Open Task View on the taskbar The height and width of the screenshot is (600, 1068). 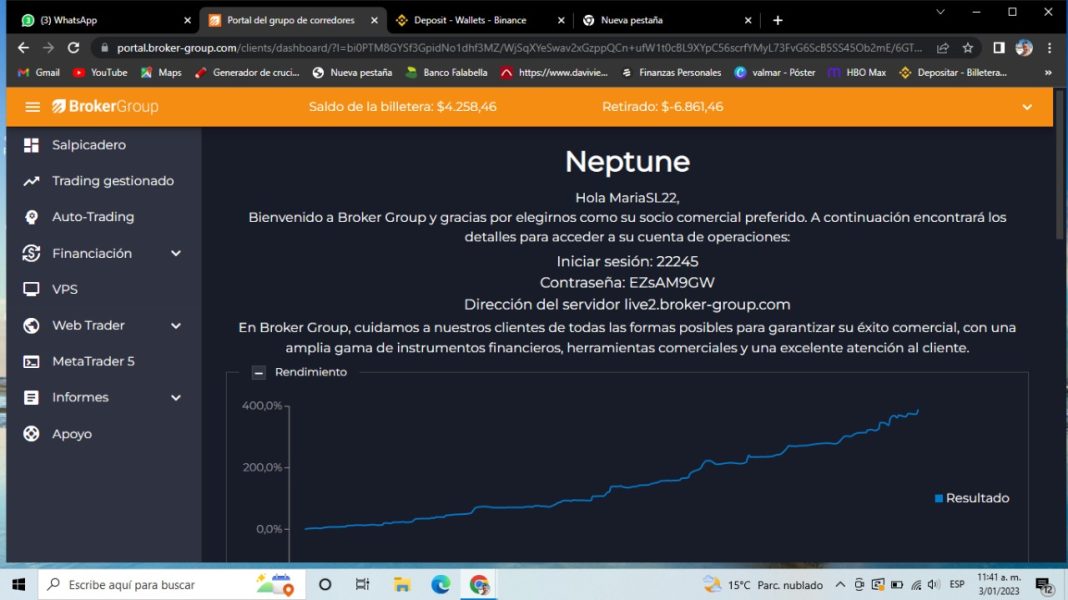(x=362, y=584)
